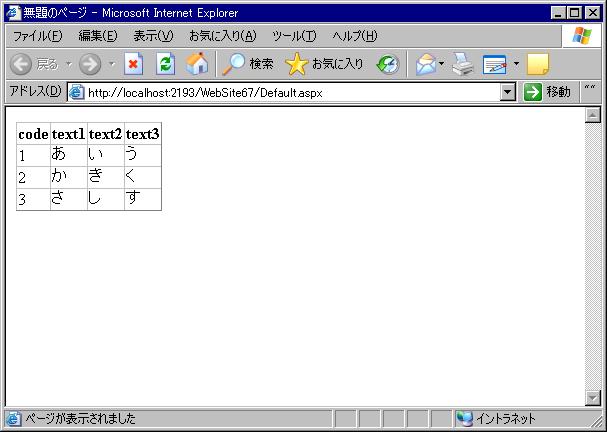Viewport: 607px width, 432px height.
Task: Click the cell containing し
Action: tap(106, 200)
